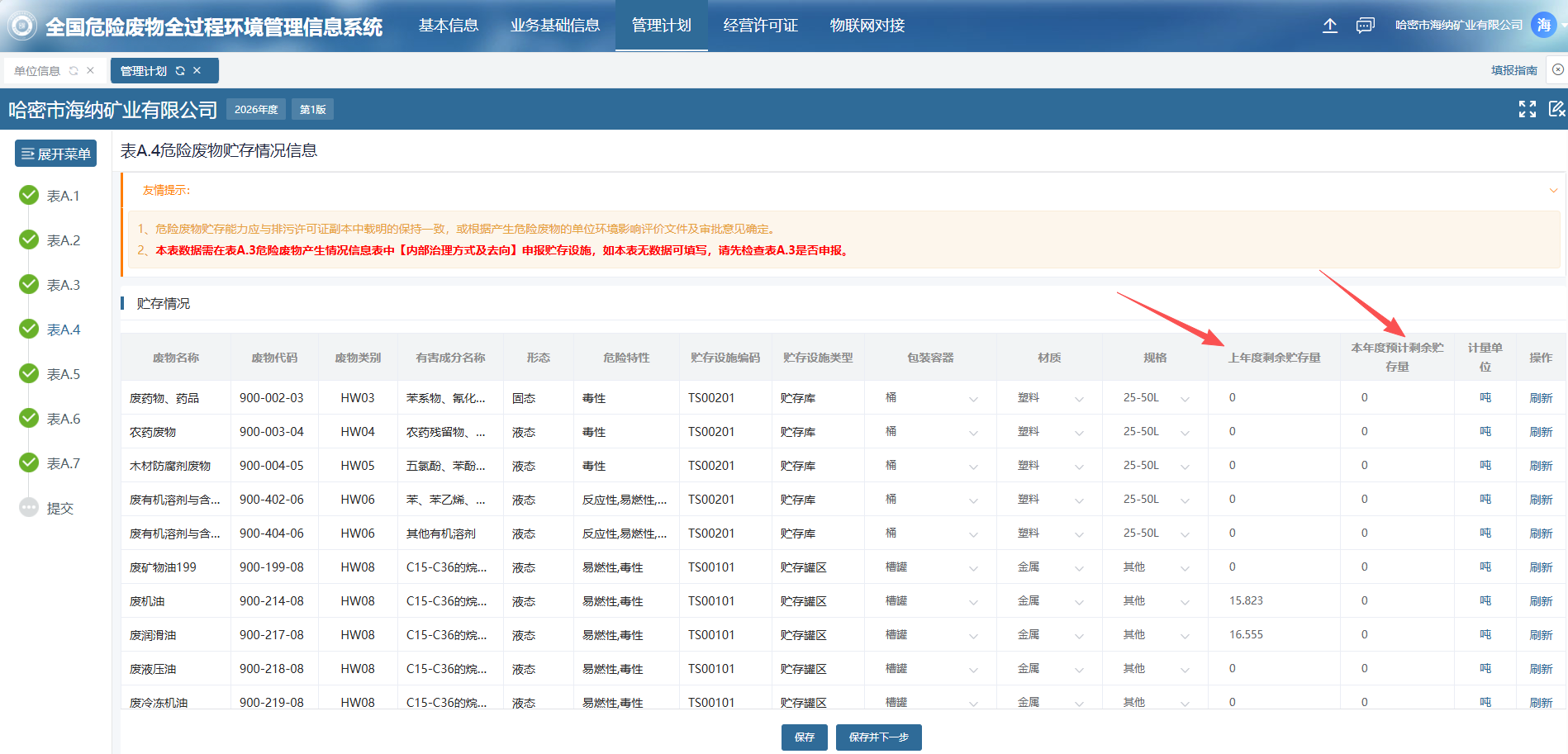Go to 表A.5 in sidebar
The width and height of the screenshot is (1568, 754).
point(63,374)
